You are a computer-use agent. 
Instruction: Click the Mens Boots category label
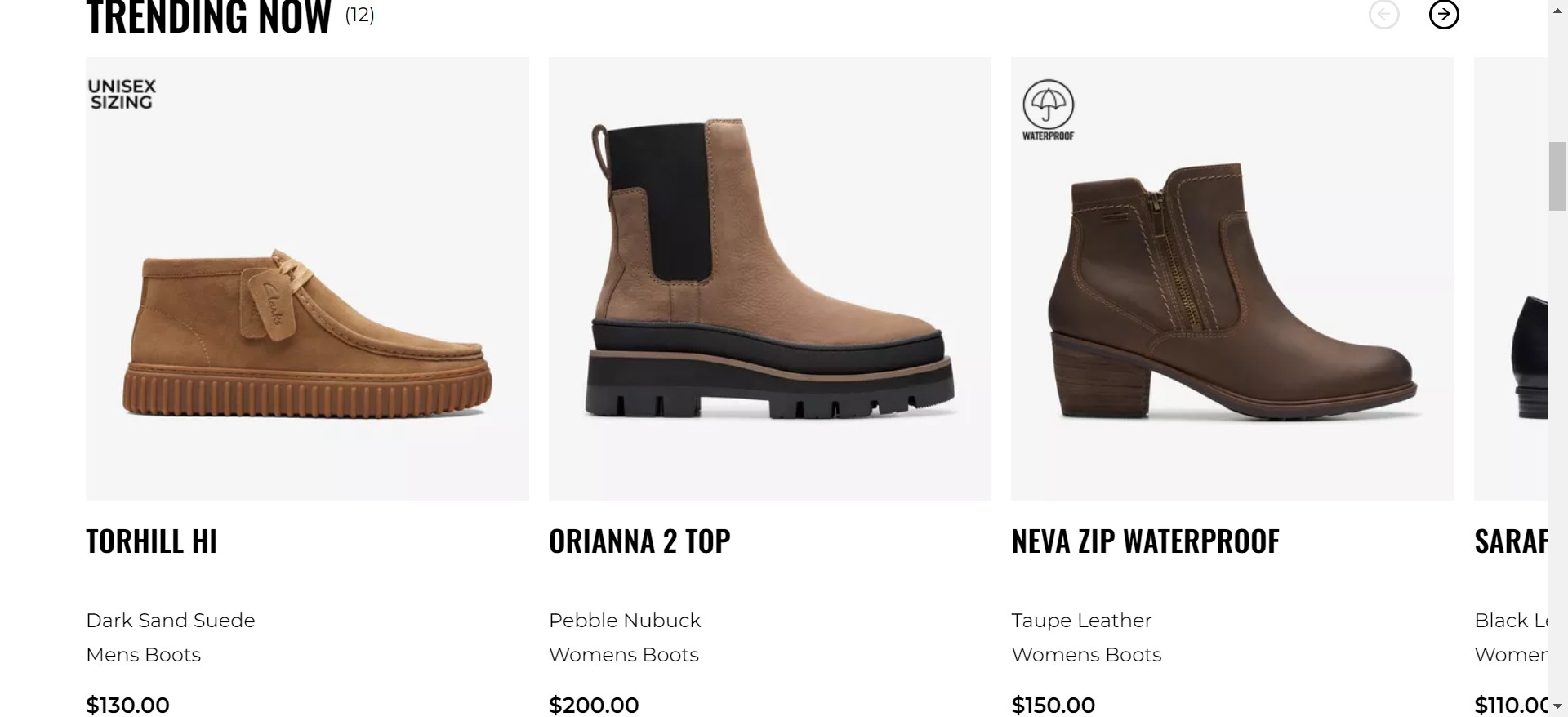pyautogui.click(x=144, y=655)
